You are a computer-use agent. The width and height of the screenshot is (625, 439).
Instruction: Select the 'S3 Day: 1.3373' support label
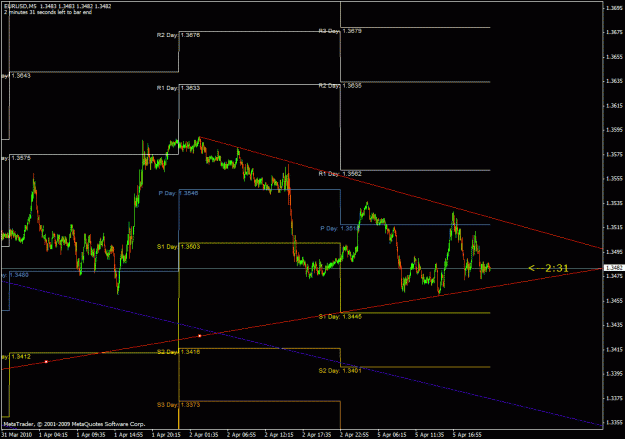click(179, 405)
